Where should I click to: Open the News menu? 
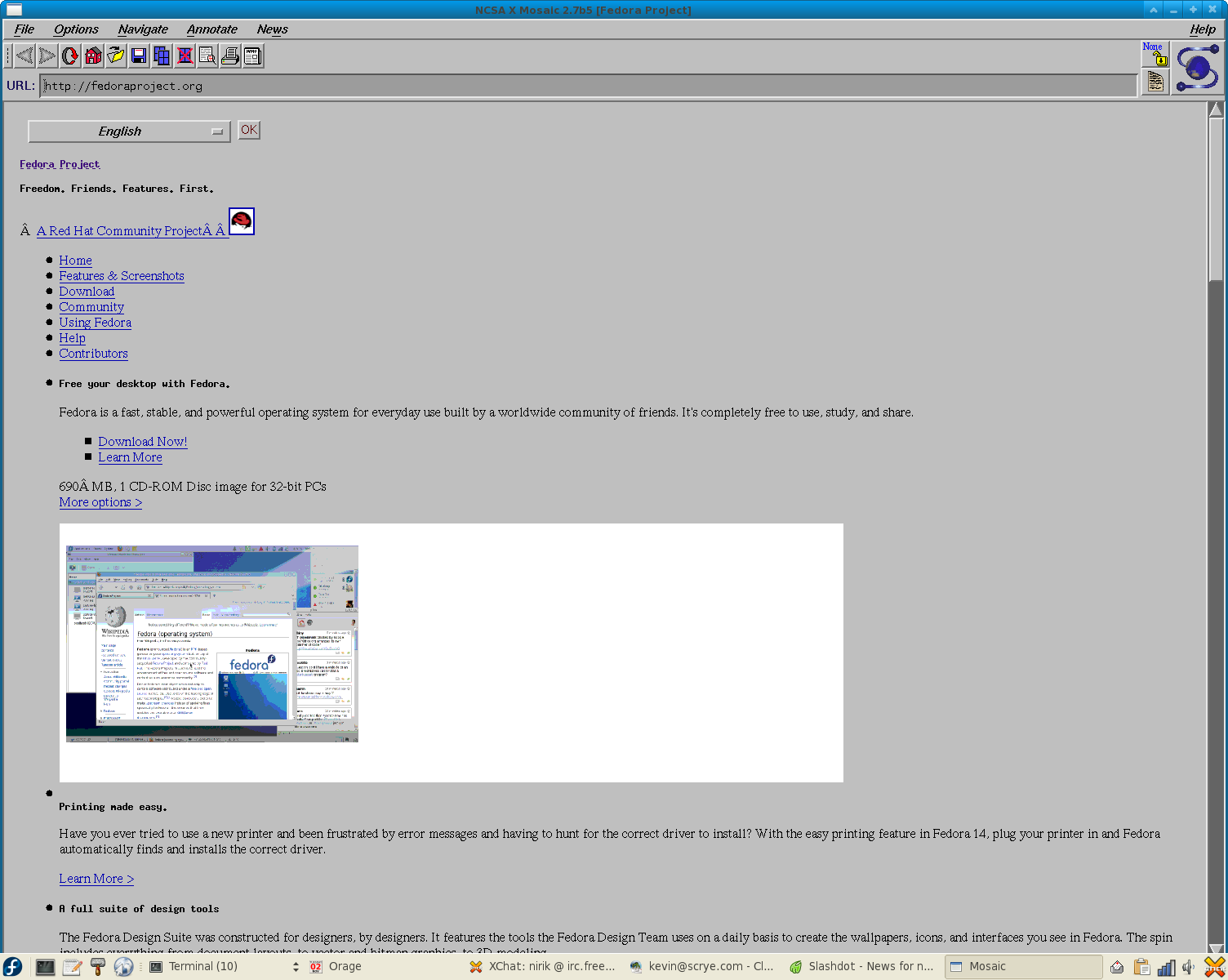coord(273,29)
